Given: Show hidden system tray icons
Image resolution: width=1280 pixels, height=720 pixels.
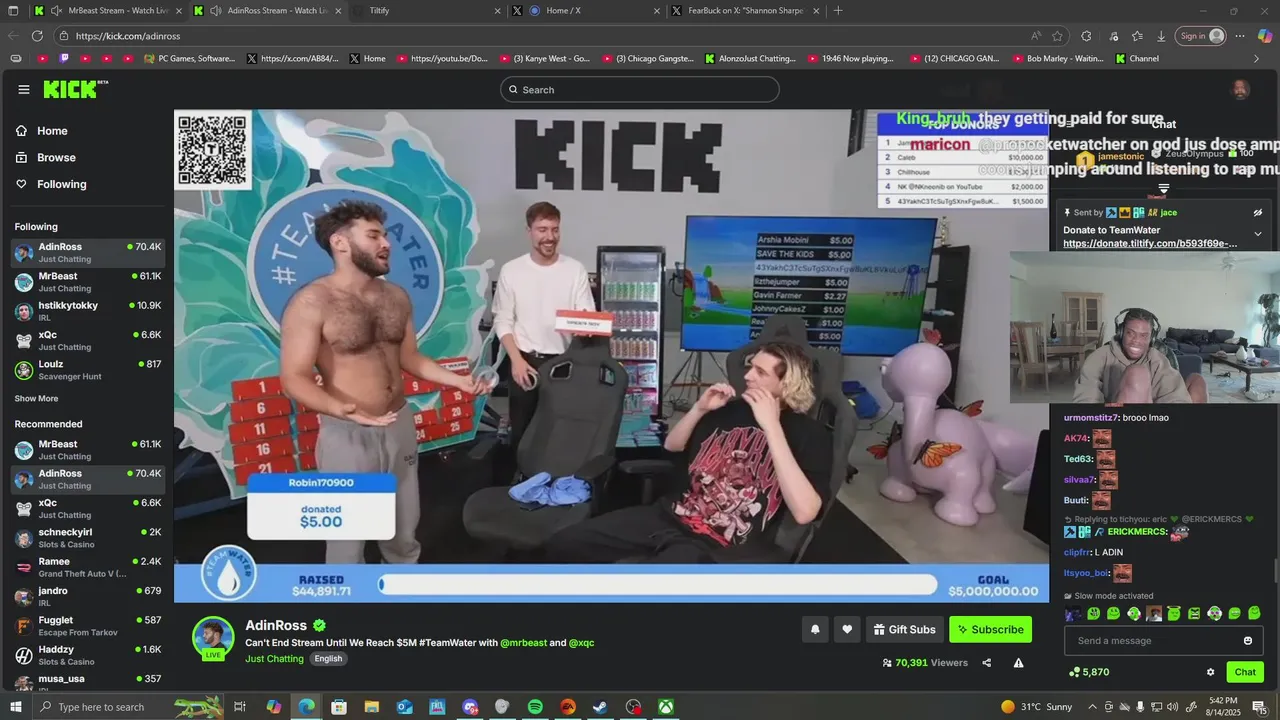Looking at the screenshot, I should (x=1092, y=707).
